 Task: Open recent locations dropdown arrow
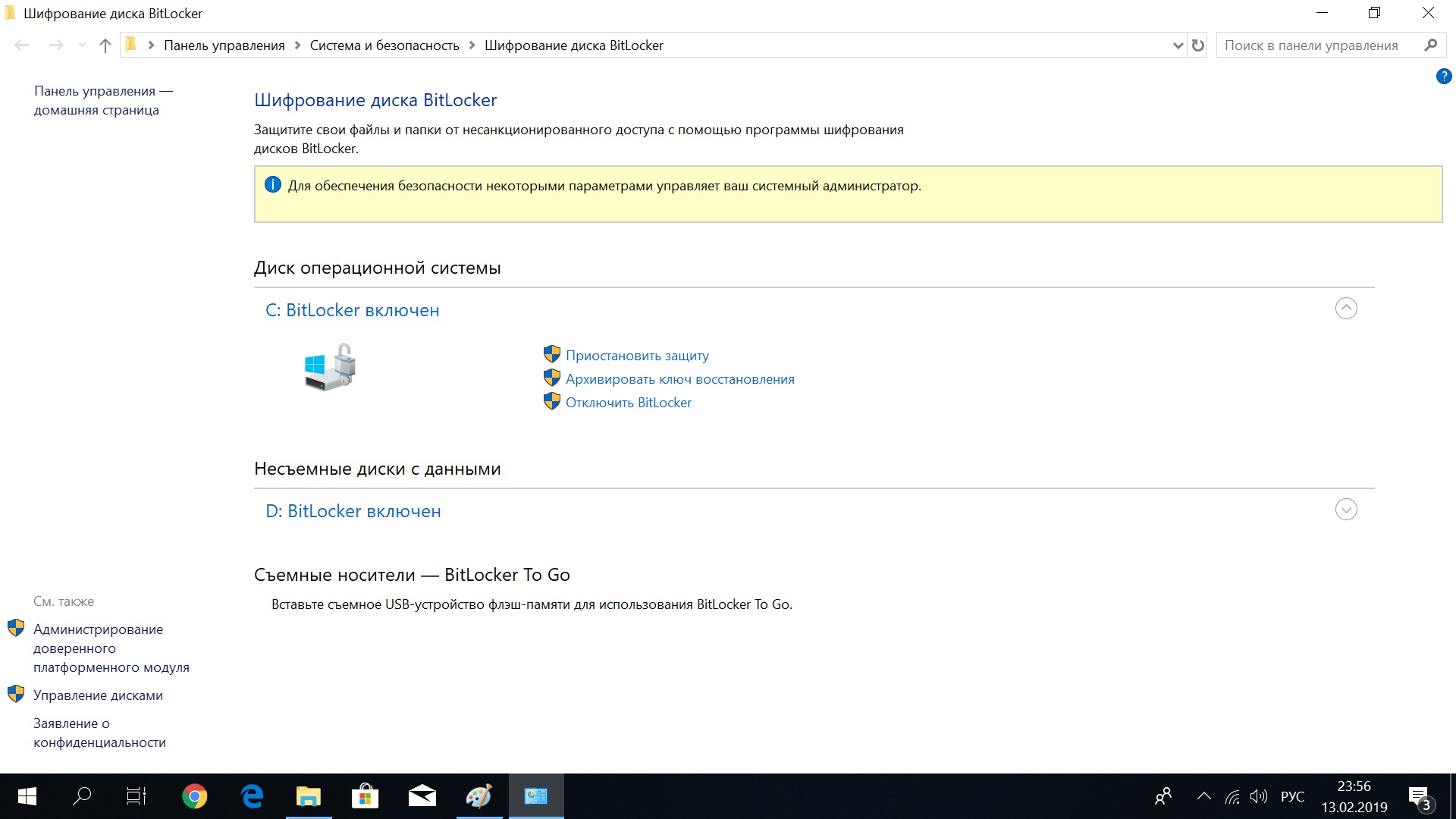tap(82, 45)
